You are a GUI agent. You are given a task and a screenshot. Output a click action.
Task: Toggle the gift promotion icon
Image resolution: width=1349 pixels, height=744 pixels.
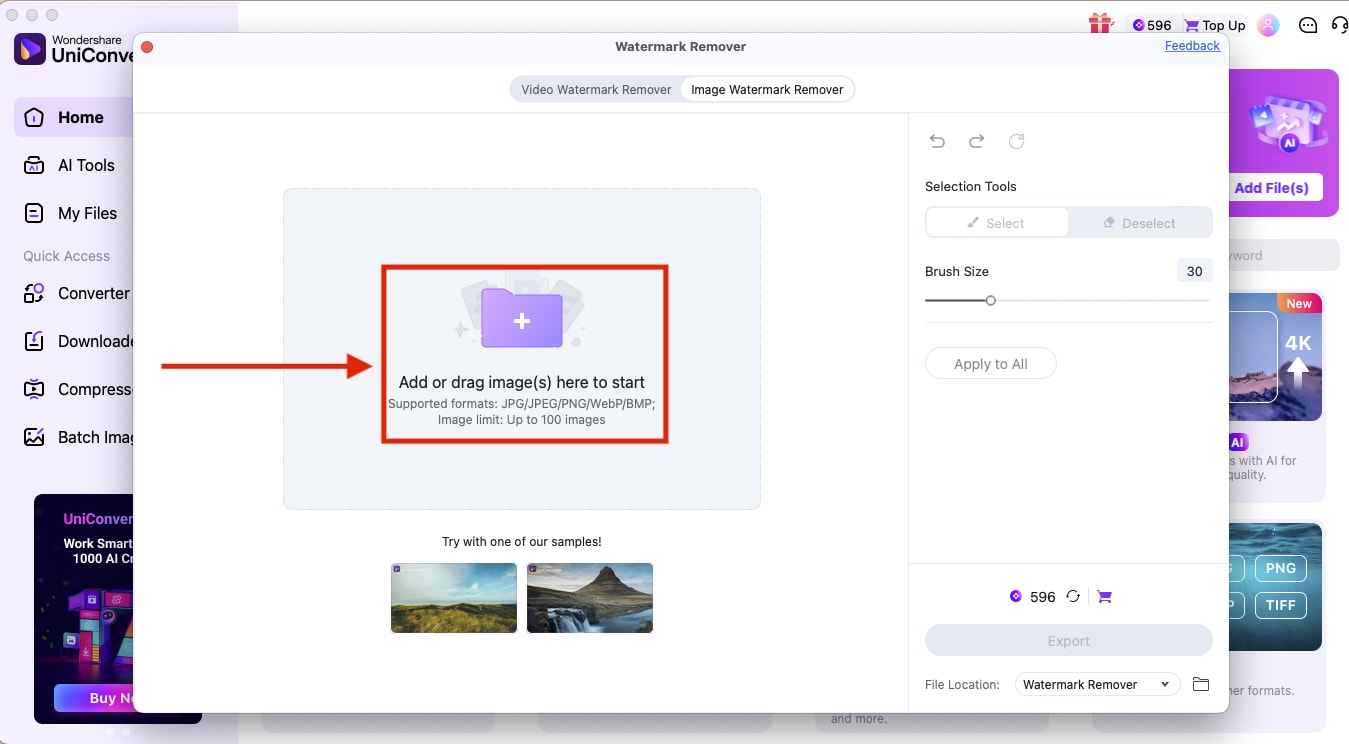[1101, 24]
